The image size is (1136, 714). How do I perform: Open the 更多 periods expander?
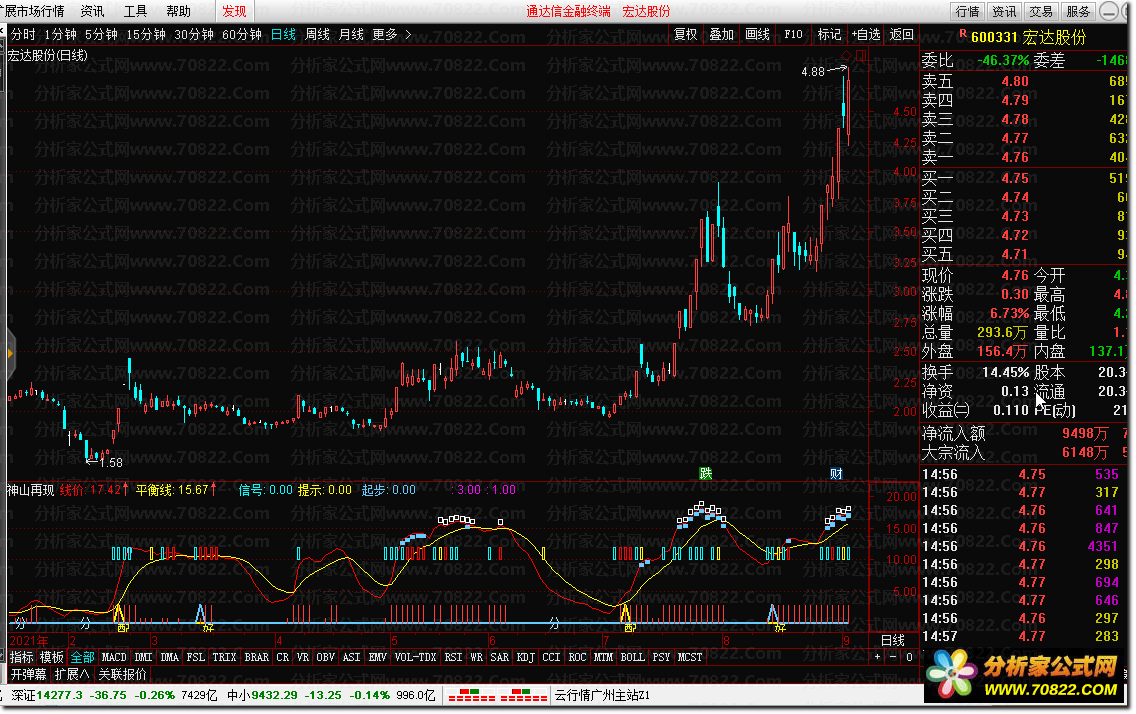click(392, 34)
